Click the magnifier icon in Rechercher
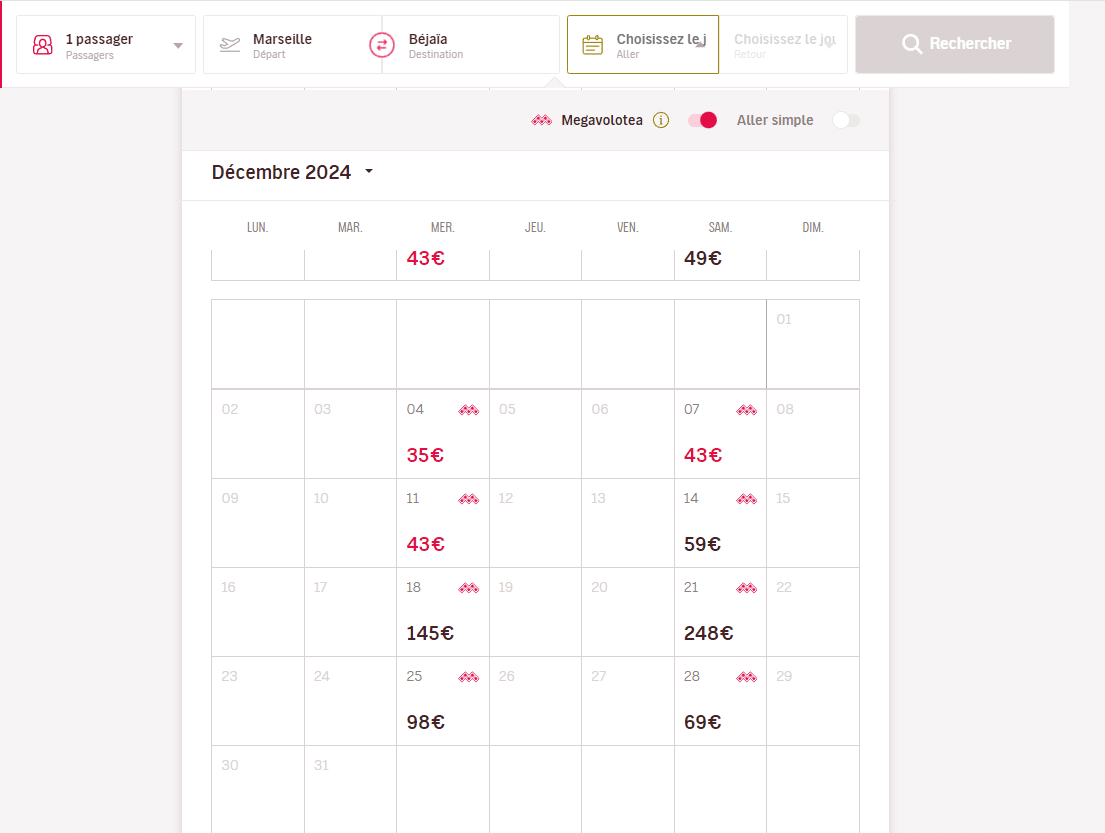Screen dimensions: 1105x833 [x=911, y=44]
